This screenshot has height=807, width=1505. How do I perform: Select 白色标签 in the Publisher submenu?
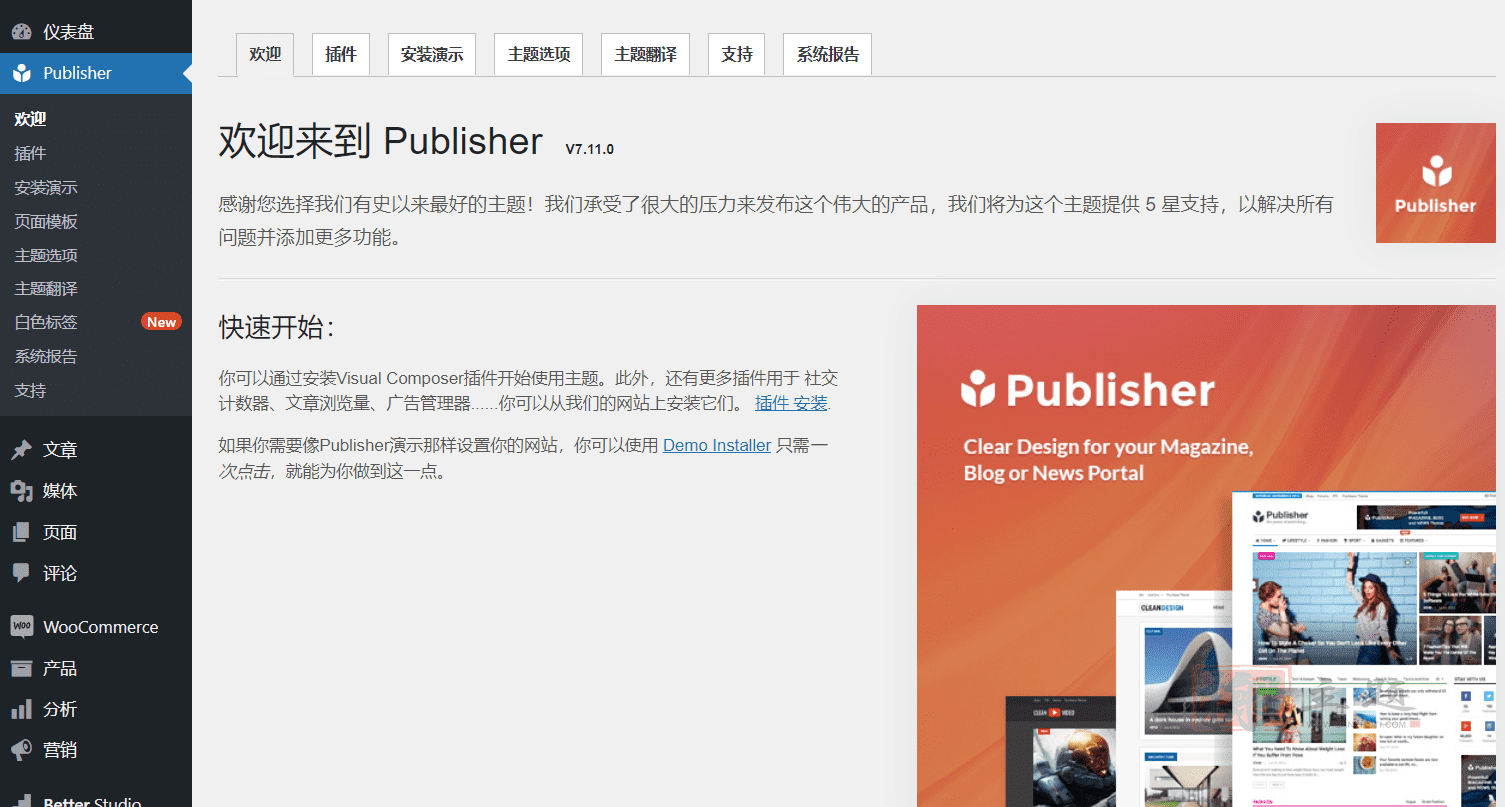click(46, 322)
